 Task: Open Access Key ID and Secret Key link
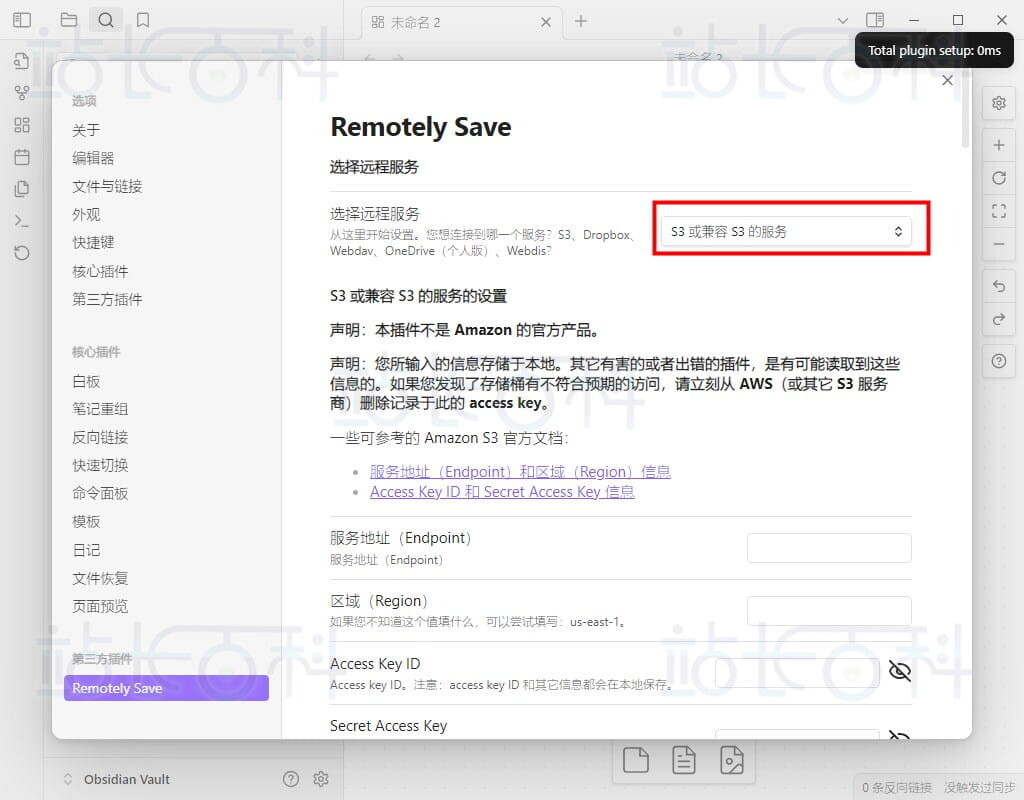coord(502,492)
